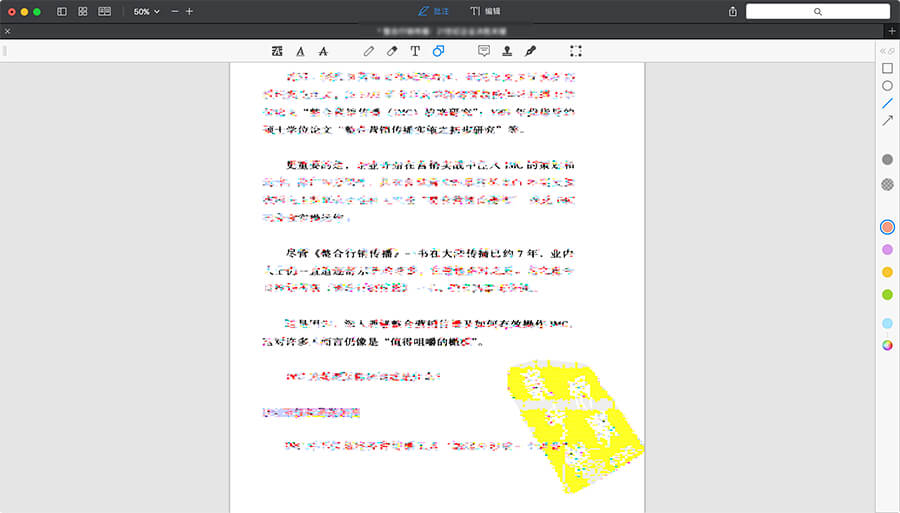The width and height of the screenshot is (900, 513).
Task: Select the pen drawing tool
Action: 368,51
